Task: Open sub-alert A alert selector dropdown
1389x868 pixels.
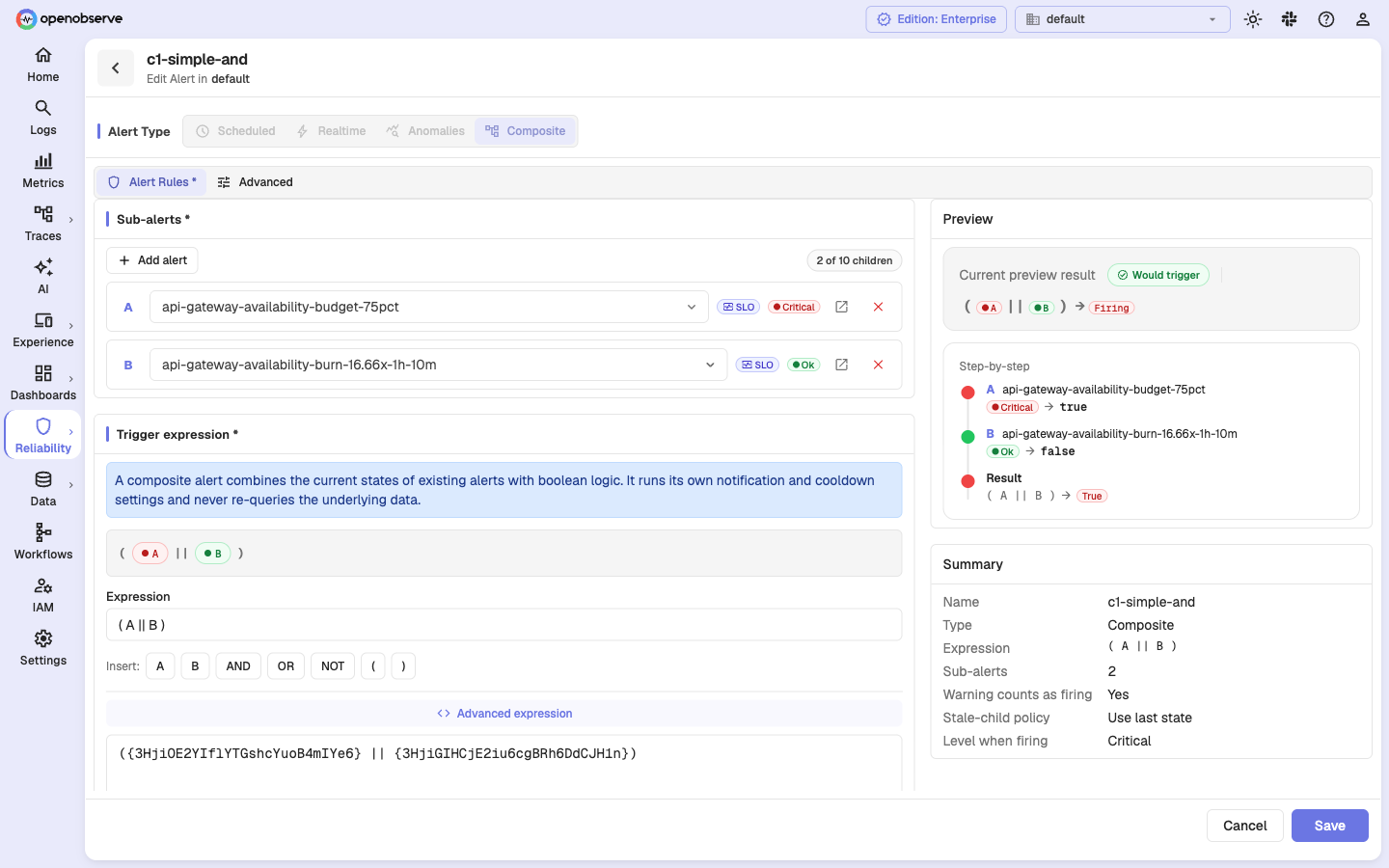Action: 428,307
